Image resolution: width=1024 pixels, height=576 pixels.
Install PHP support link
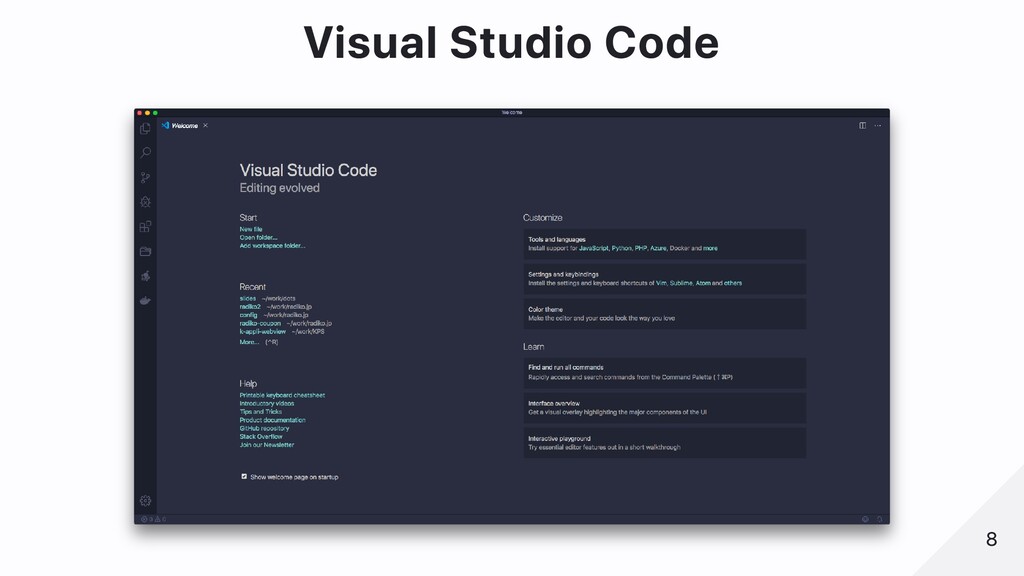[641, 248]
